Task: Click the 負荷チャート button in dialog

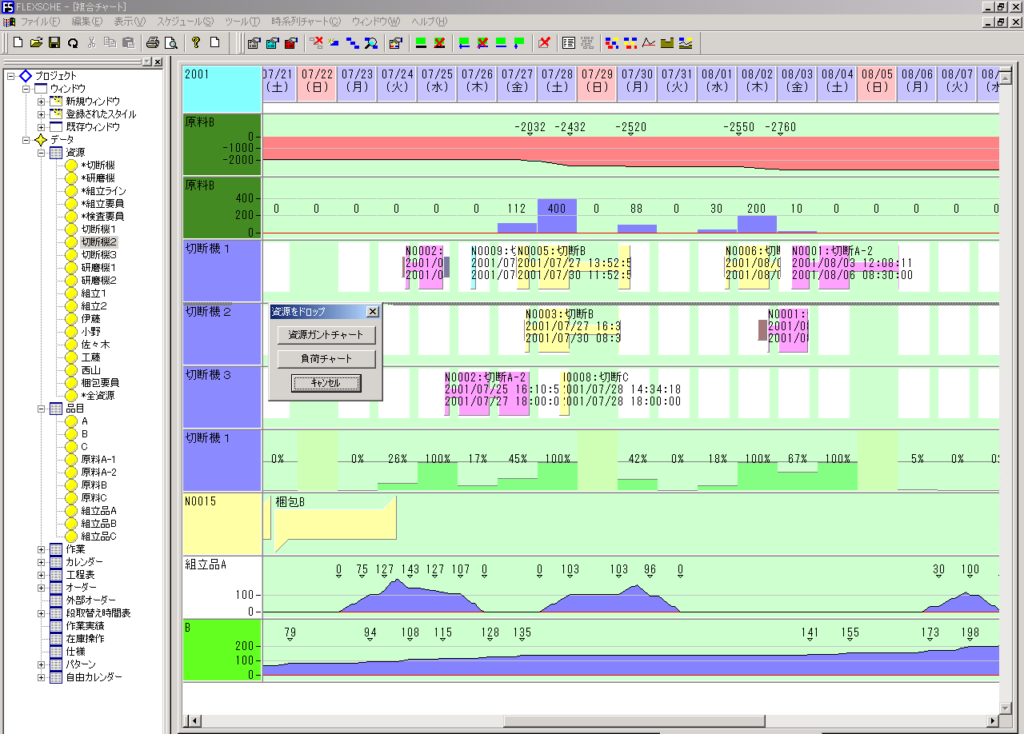Action: 326,359
